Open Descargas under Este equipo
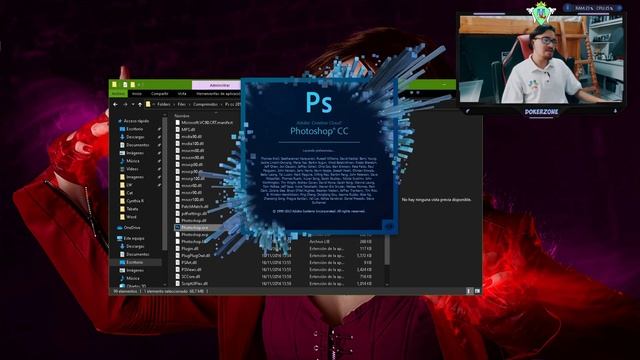This screenshot has height=360, width=640. point(135,246)
